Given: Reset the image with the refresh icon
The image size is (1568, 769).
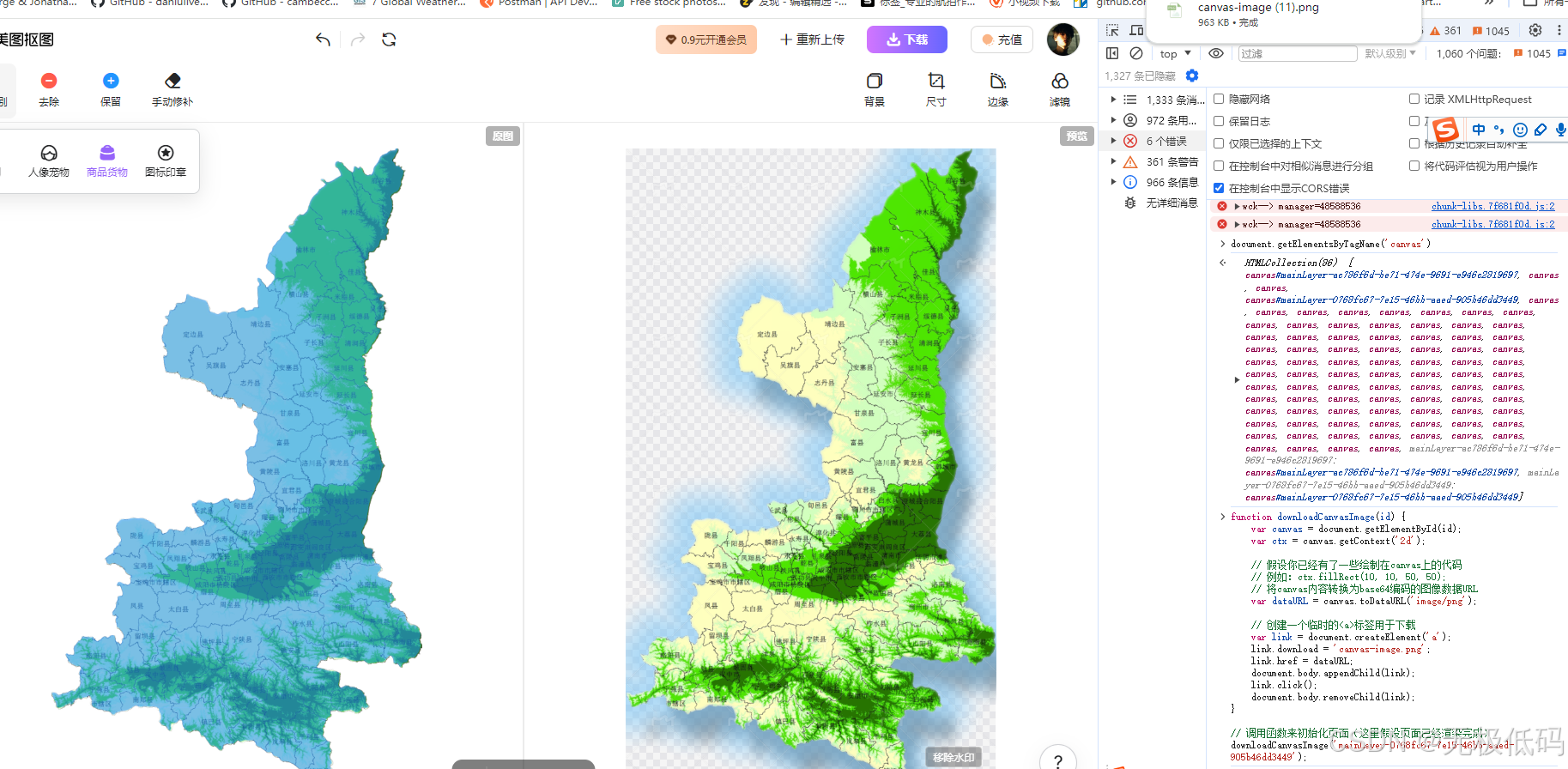Looking at the screenshot, I should [x=389, y=39].
